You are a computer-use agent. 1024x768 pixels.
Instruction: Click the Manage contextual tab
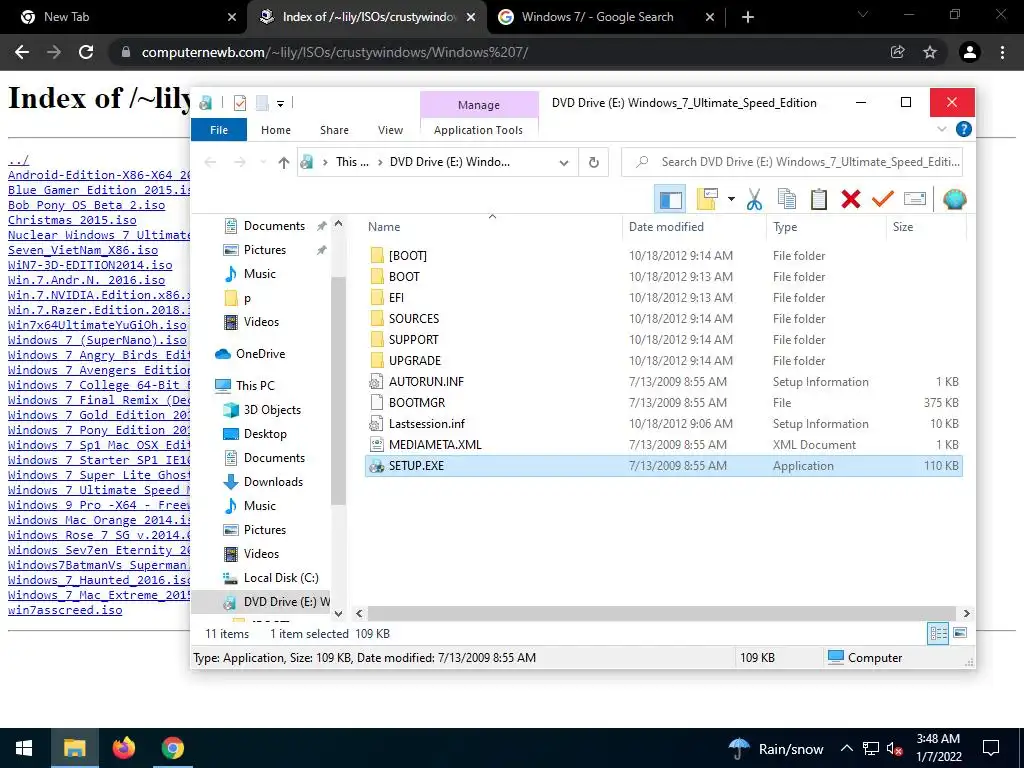pyautogui.click(x=479, y=105)
